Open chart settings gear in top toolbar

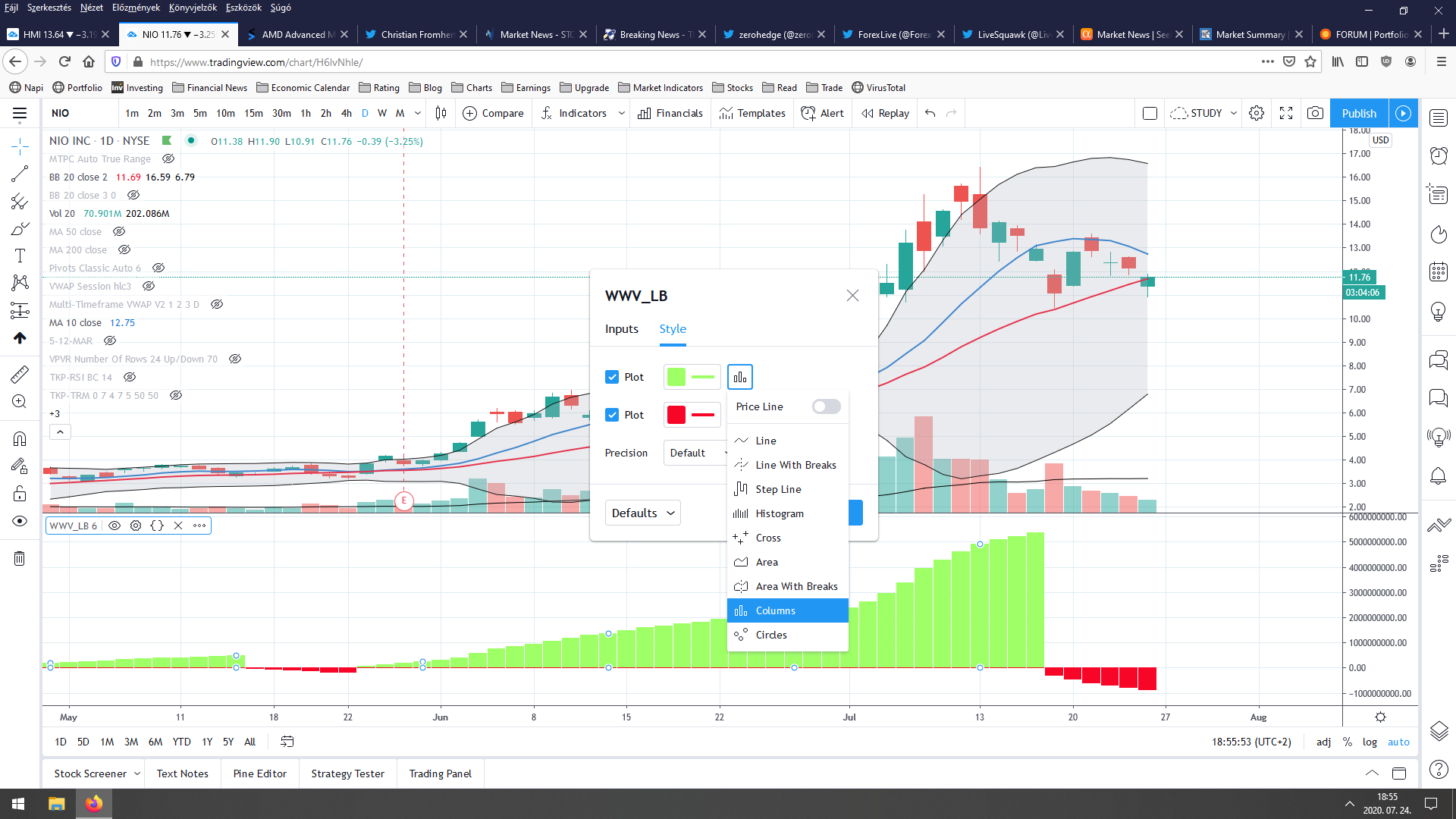pos(1257,113)
